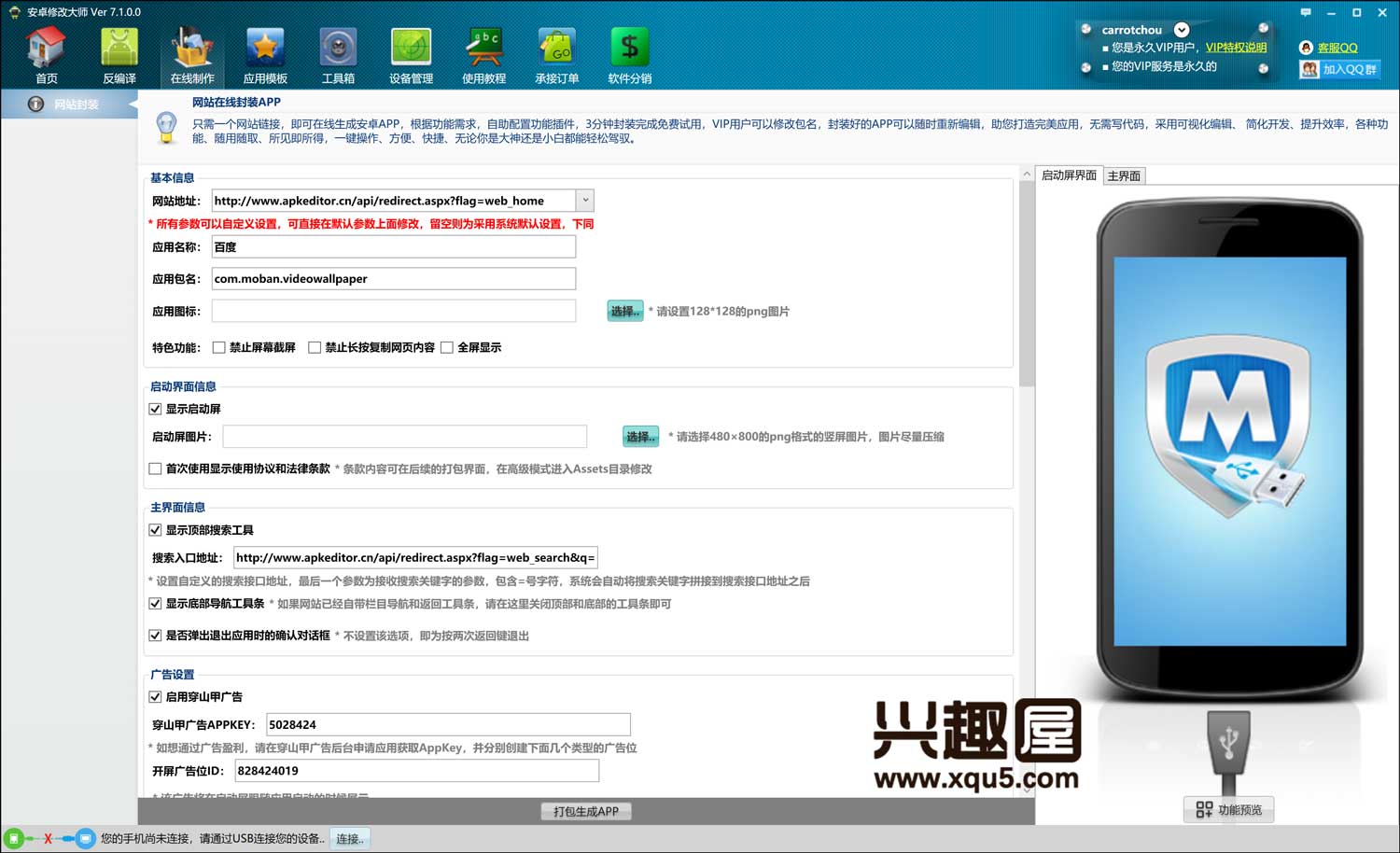The width and height of the screenshot is (1400, 853).
Task: Click the app logo in title bar
Action: [x=14, y=12]
